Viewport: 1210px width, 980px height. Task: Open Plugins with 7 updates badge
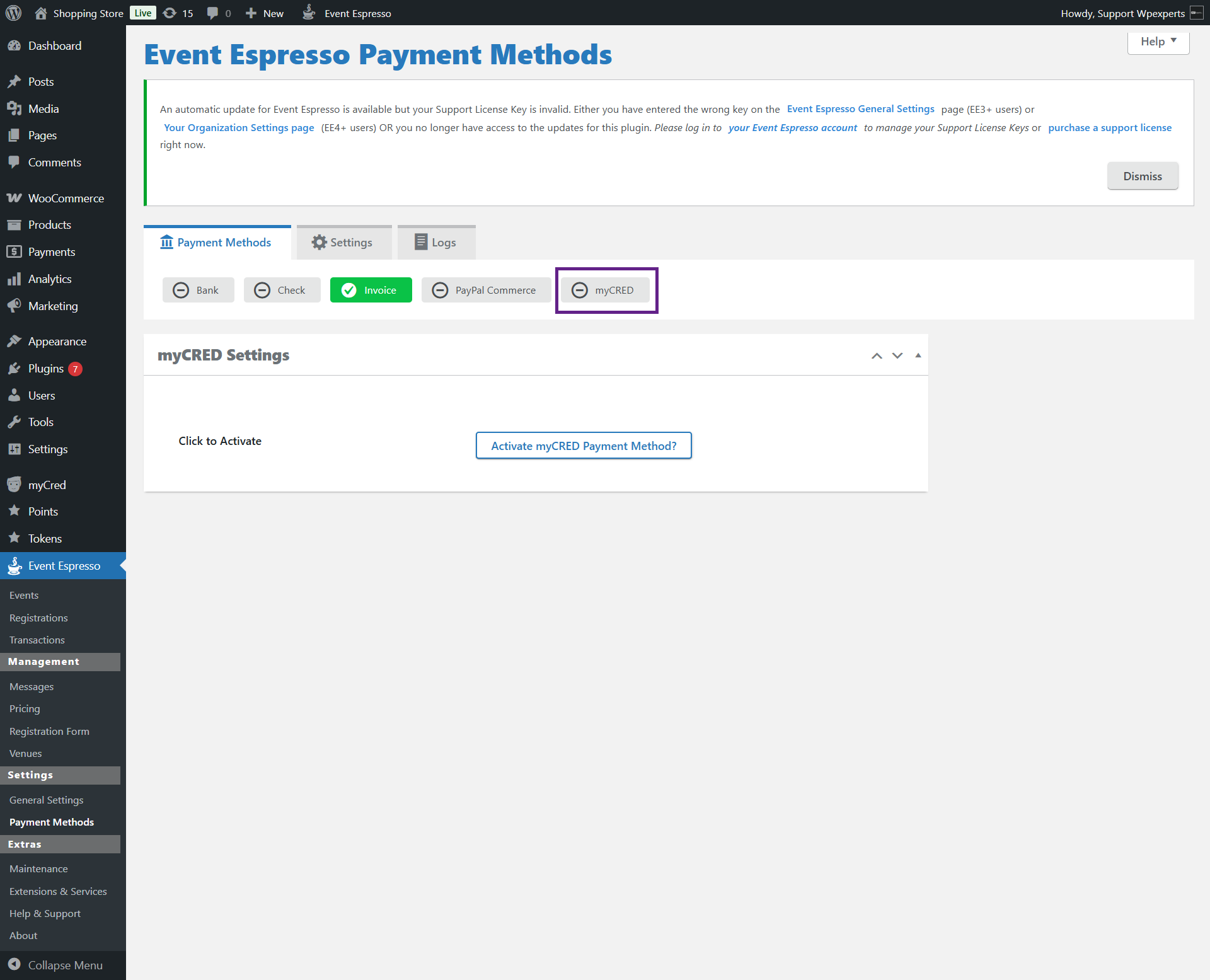pos(46,369)
